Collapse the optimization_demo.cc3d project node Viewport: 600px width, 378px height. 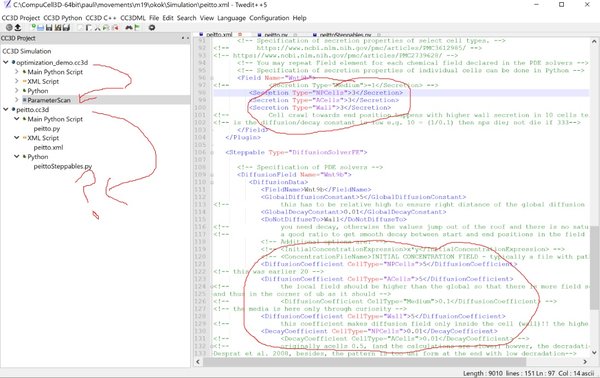(x=6, y=62)
